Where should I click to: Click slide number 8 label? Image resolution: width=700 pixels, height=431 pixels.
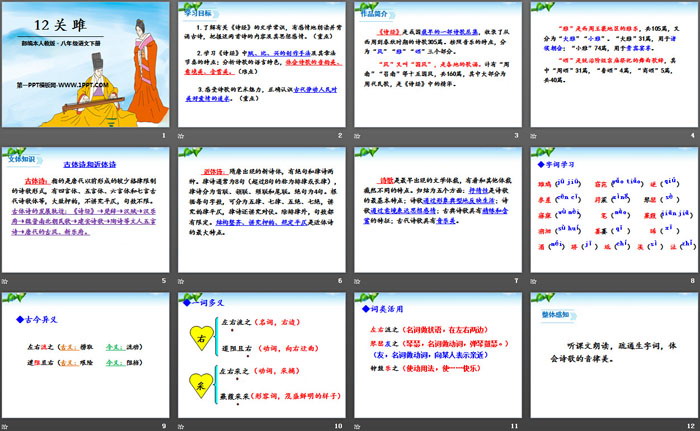[x=693, y=280]
